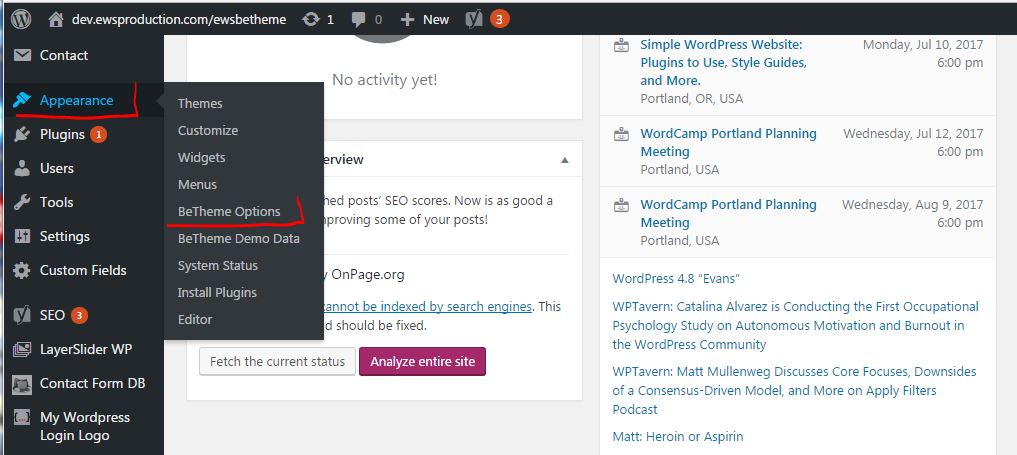Open Widgets in Appearance submenu
Screen dimensions: 1017x455
[202, 158]
